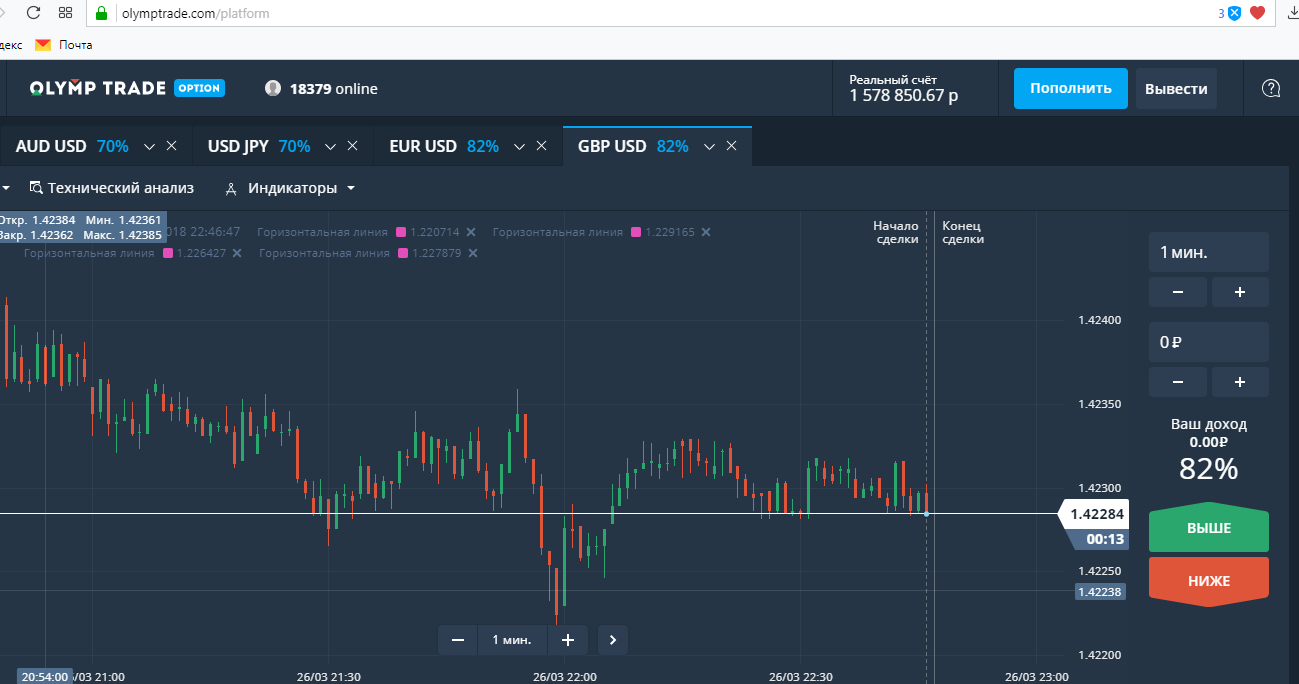Remove horizontal line 1.226427

pyautogui.click(x=237, y=253)
